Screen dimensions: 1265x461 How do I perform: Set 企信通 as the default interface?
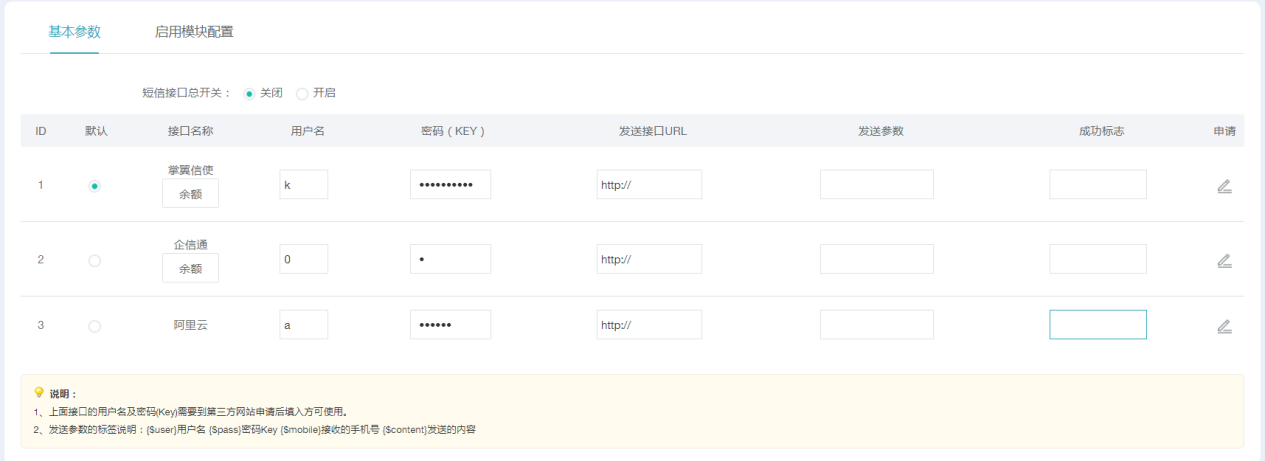click(95, 261)
